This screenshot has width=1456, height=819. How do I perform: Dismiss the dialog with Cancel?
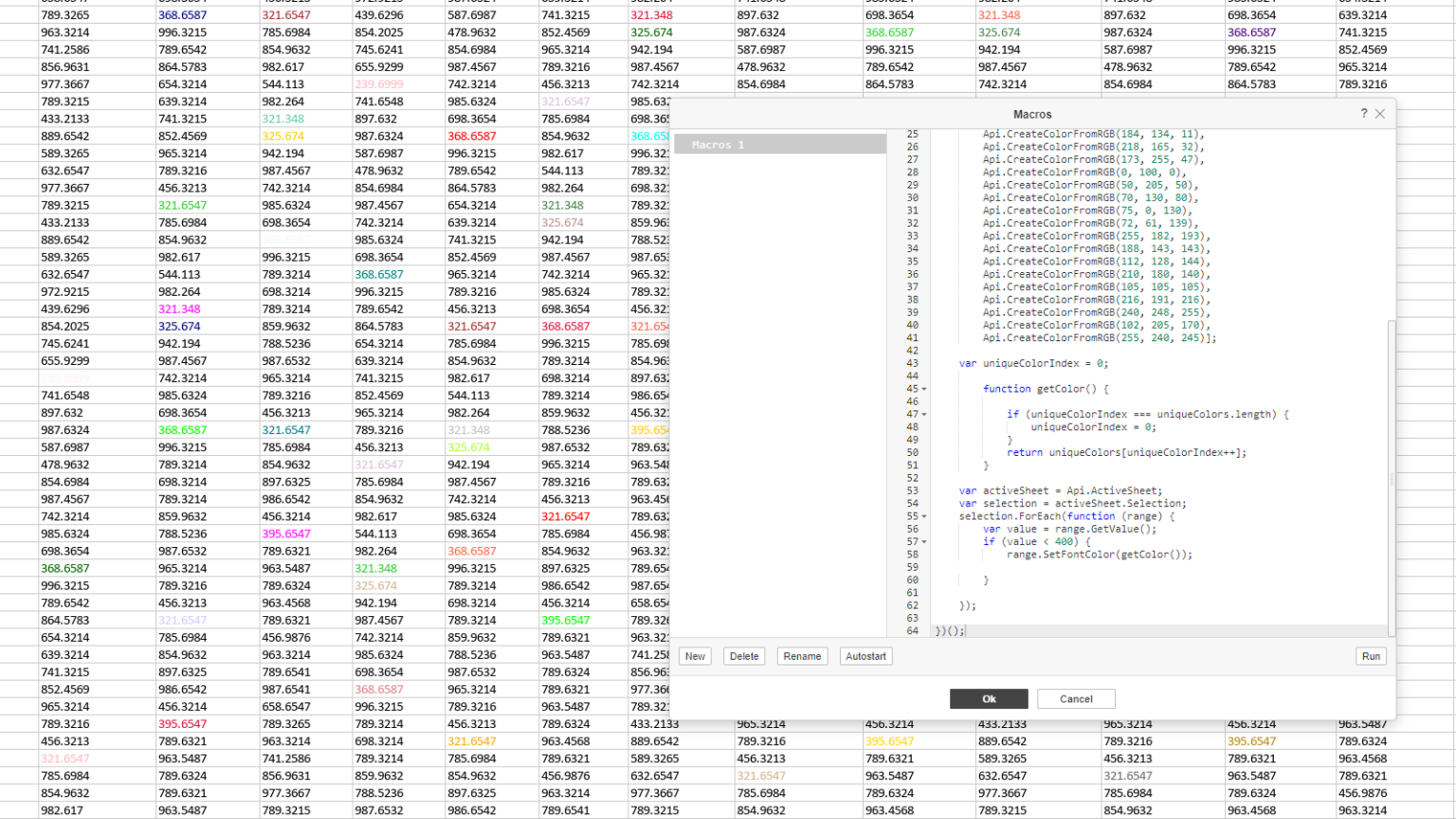pyautogui.click(x=1076, y=699)
